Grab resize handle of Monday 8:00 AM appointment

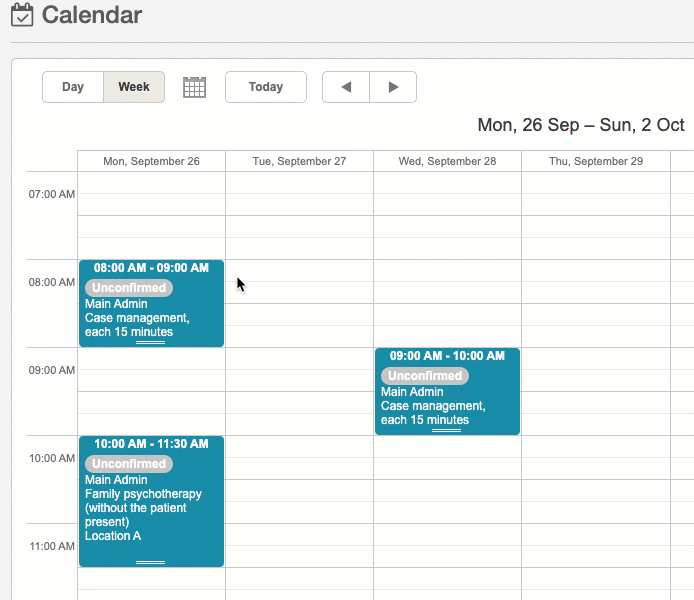[151, 342]
